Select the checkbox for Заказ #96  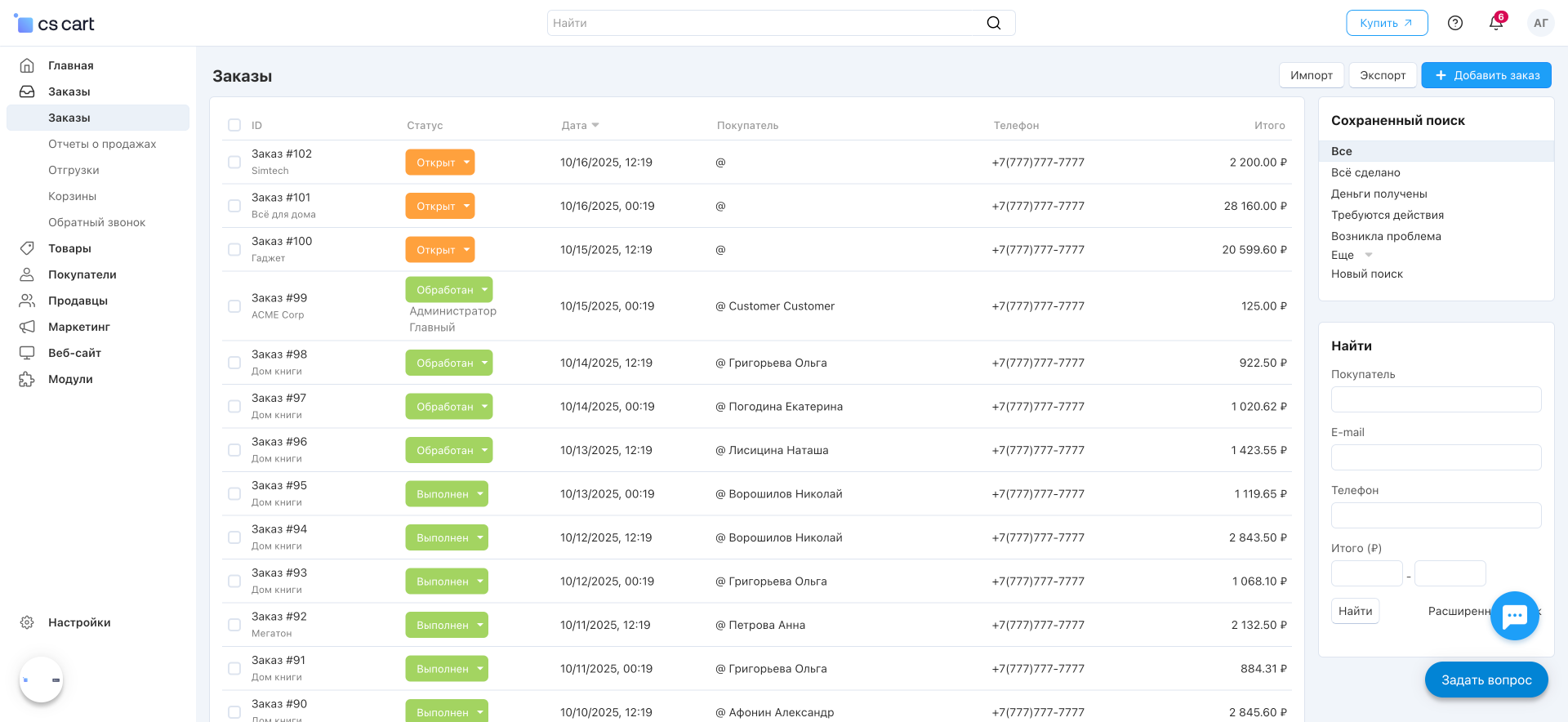pyautogui.click(x=234, y=450)
